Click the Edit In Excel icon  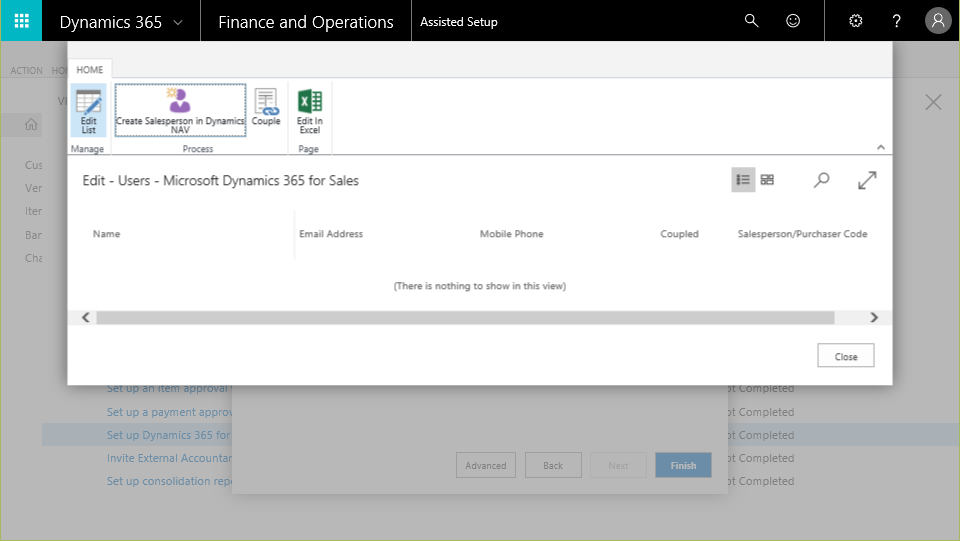[310, 110]
